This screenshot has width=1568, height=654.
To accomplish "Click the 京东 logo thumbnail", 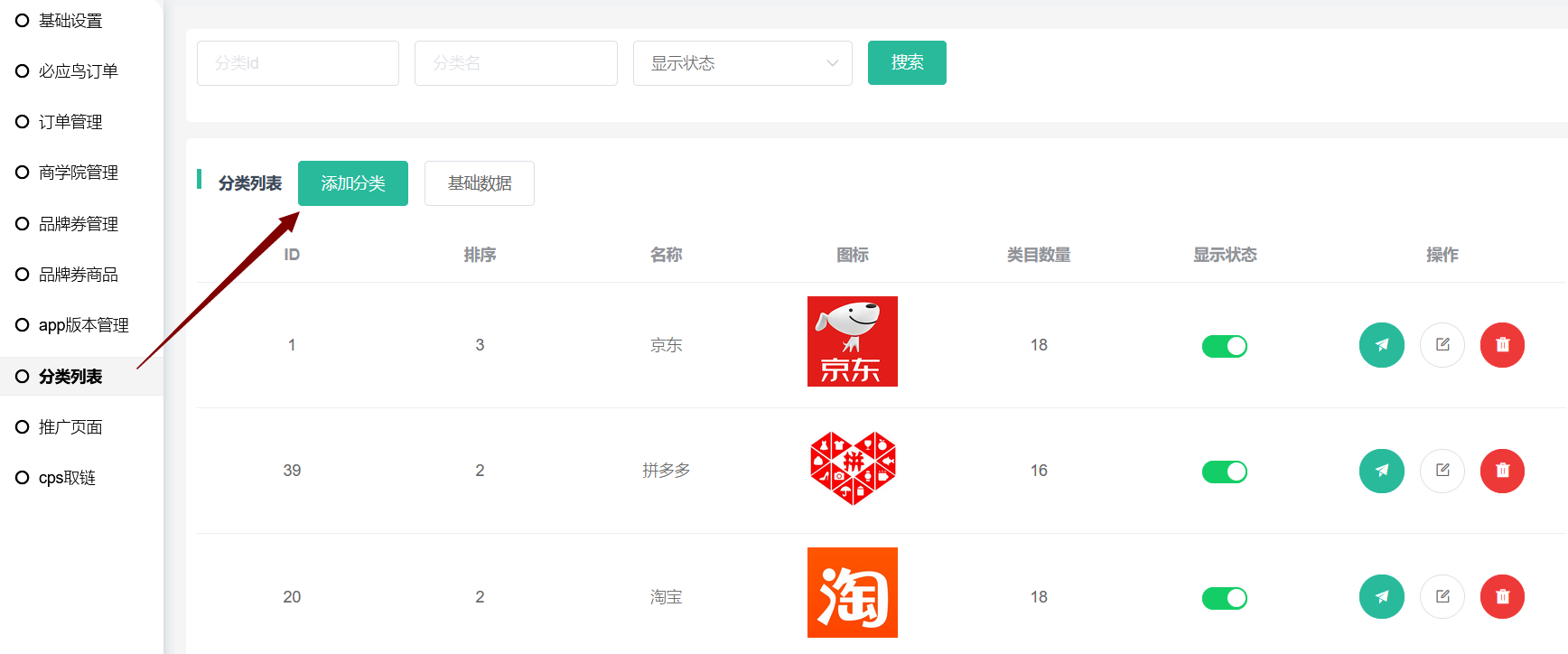I will (853, 341).
